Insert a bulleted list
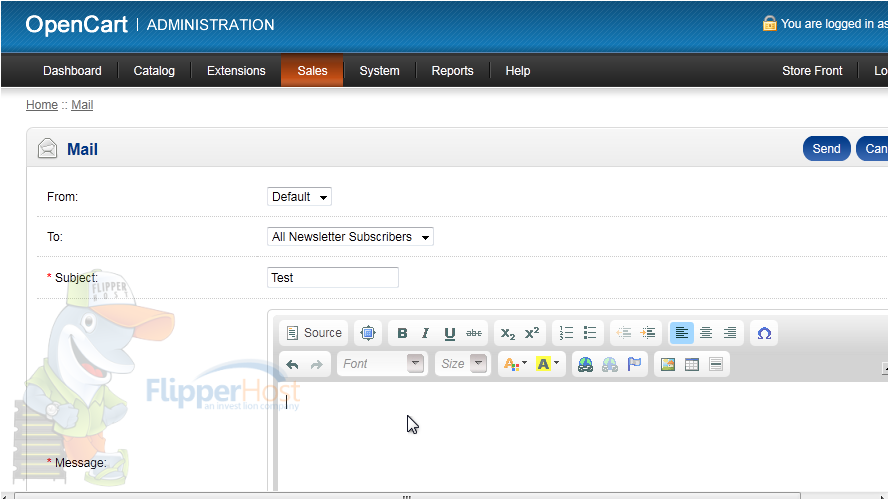This screenshot has height=500, width=889. [x=590, y=333]
